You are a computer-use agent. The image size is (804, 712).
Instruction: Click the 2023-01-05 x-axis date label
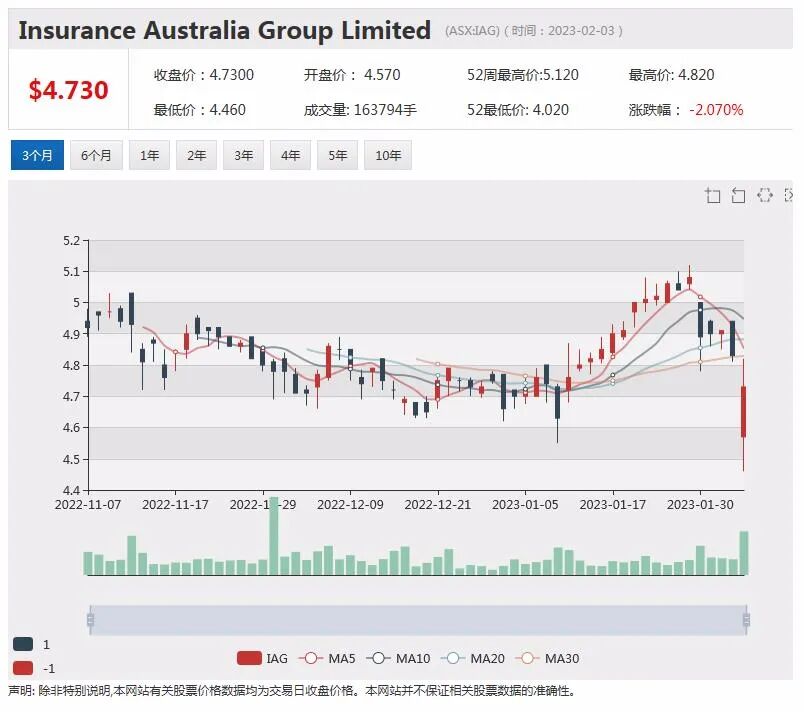(x=525, y=504)
